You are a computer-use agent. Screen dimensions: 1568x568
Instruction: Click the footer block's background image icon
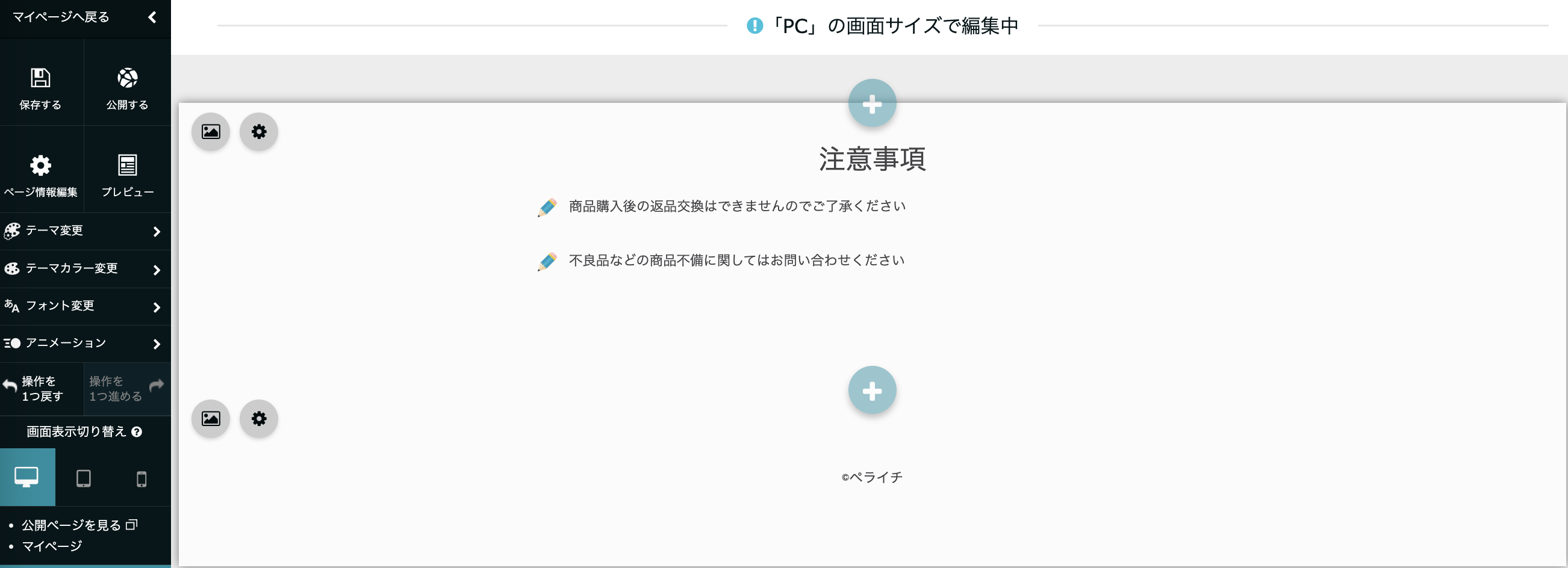[211, 418]
